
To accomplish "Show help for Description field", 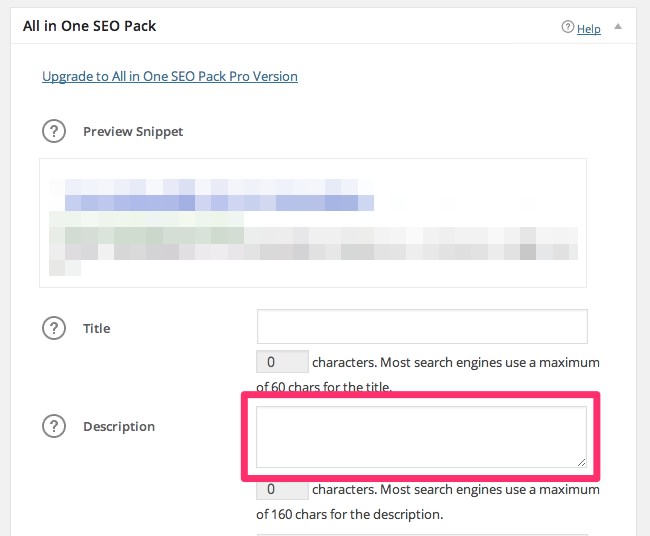I will tap(54, 426).
